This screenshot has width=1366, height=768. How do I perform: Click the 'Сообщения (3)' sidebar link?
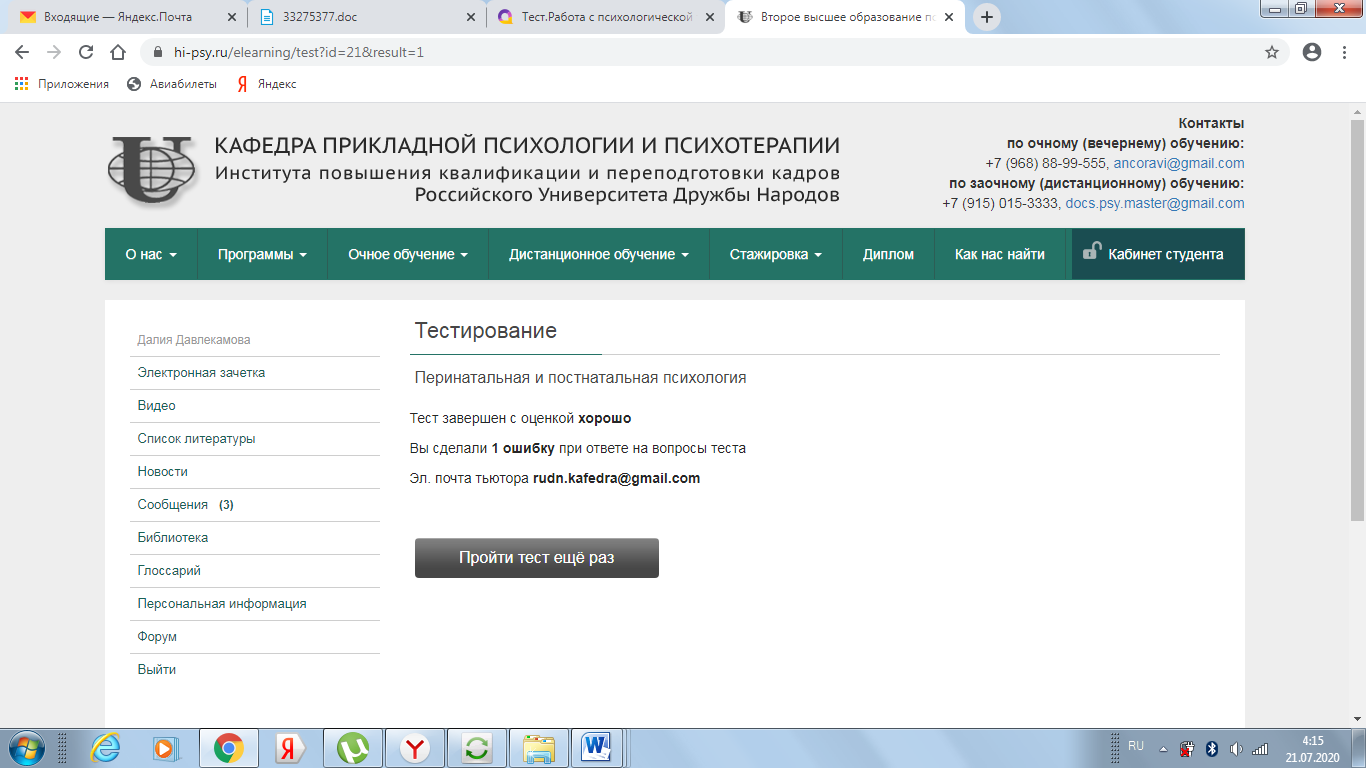185,505
